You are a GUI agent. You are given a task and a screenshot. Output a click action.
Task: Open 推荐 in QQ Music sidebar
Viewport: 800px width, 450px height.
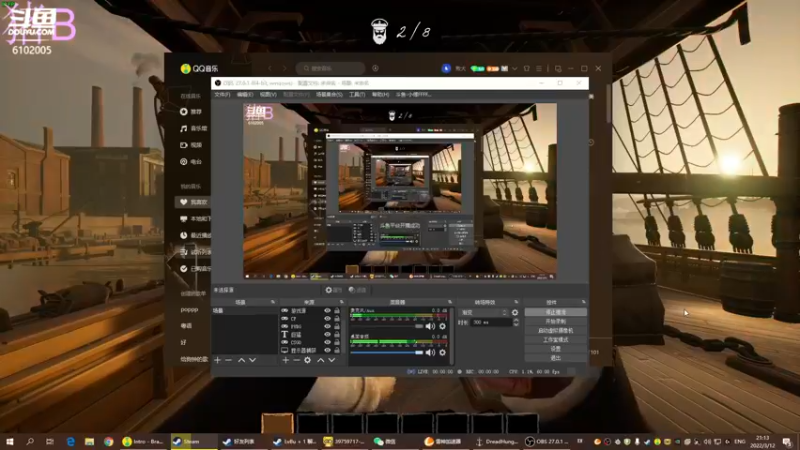[191, 112]
